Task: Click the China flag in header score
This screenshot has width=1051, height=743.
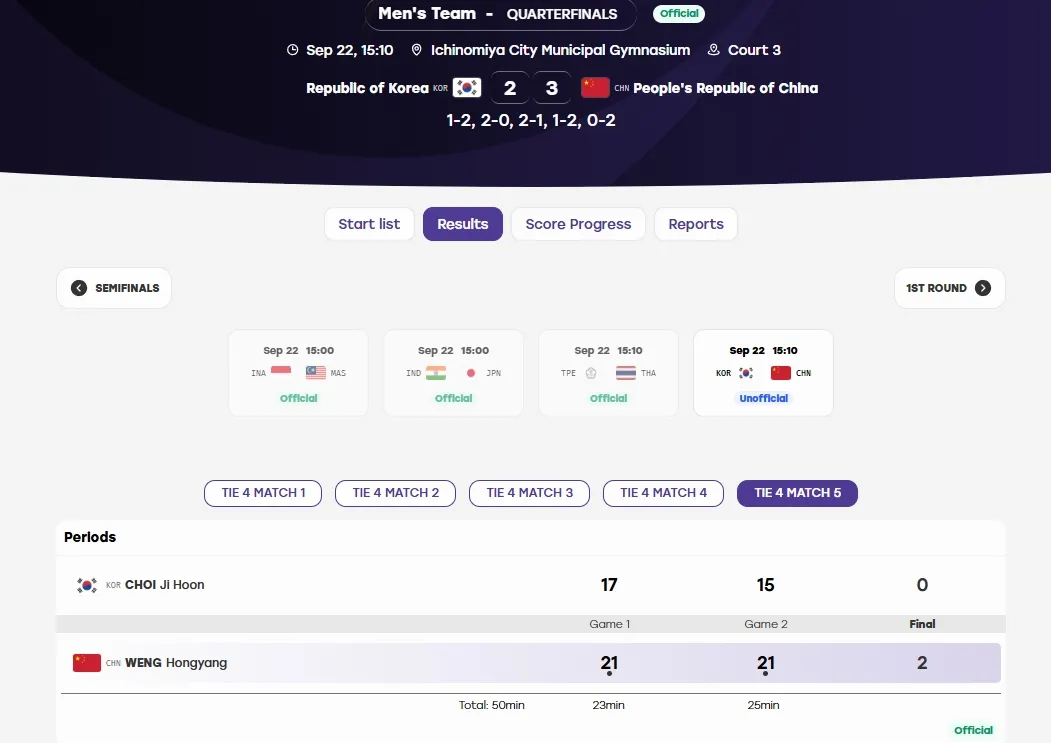Action: click(x=595, y=88)
